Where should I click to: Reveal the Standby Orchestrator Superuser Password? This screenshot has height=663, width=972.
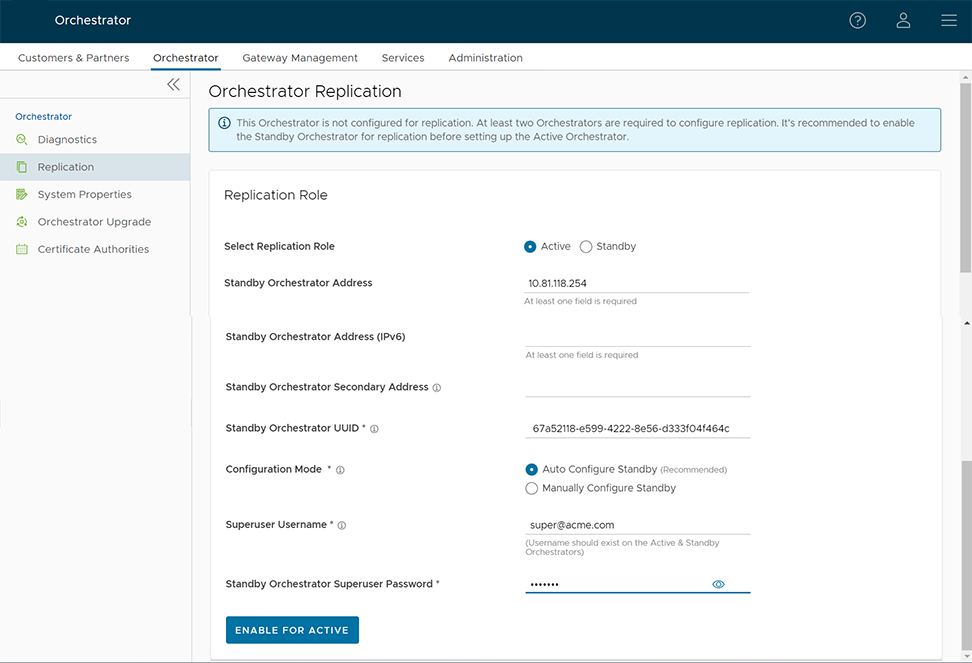[x=718, y=583]
